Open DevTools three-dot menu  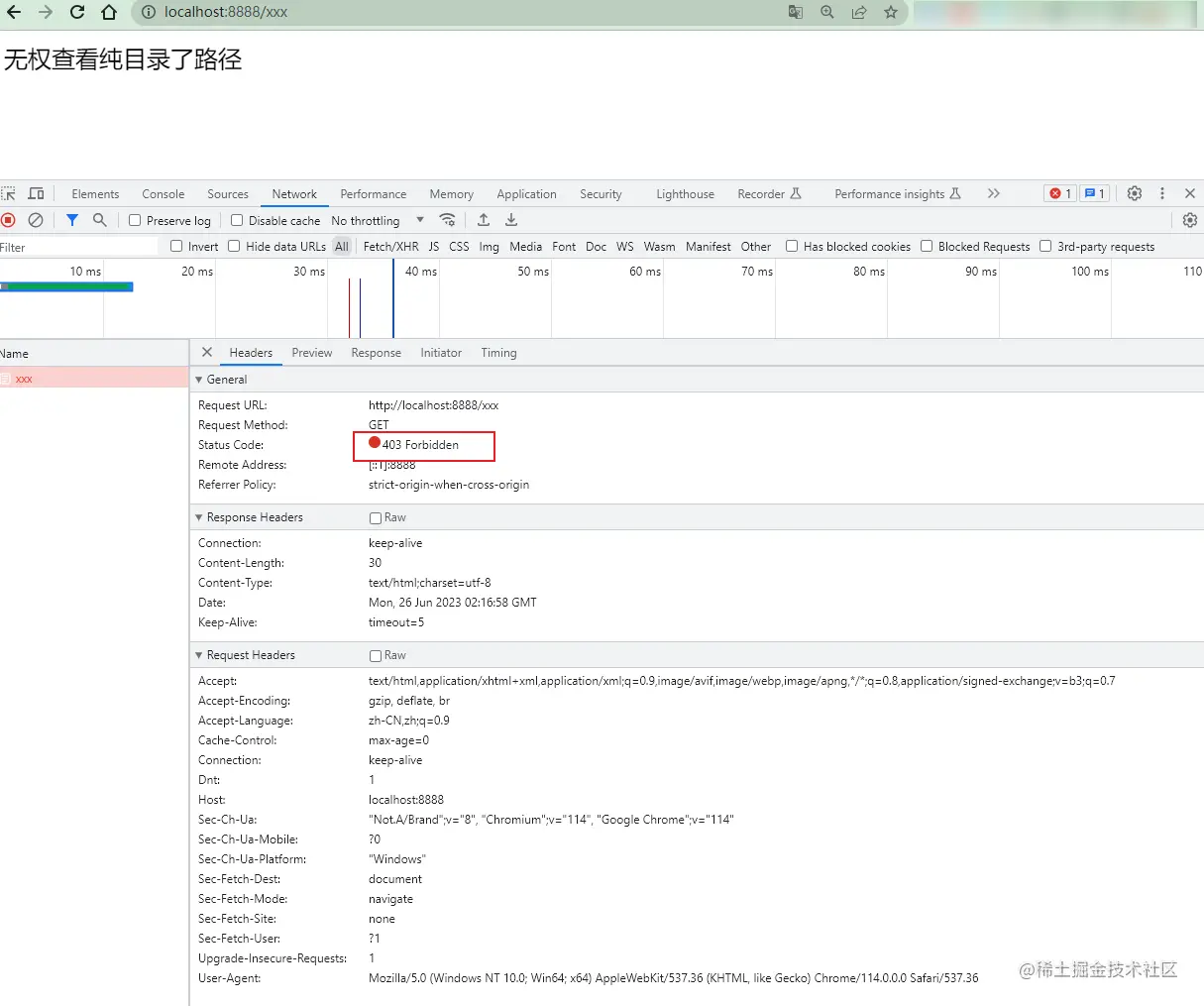1162,193
